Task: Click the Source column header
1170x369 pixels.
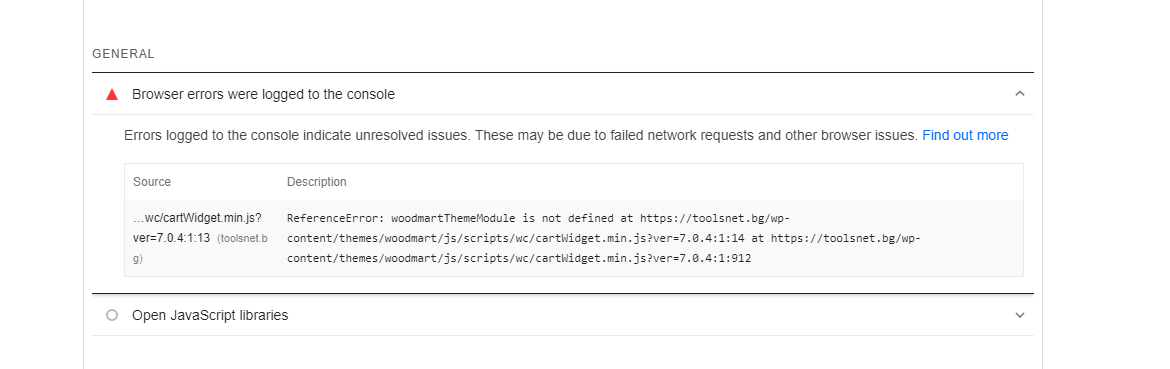Action: coord(151,182)
